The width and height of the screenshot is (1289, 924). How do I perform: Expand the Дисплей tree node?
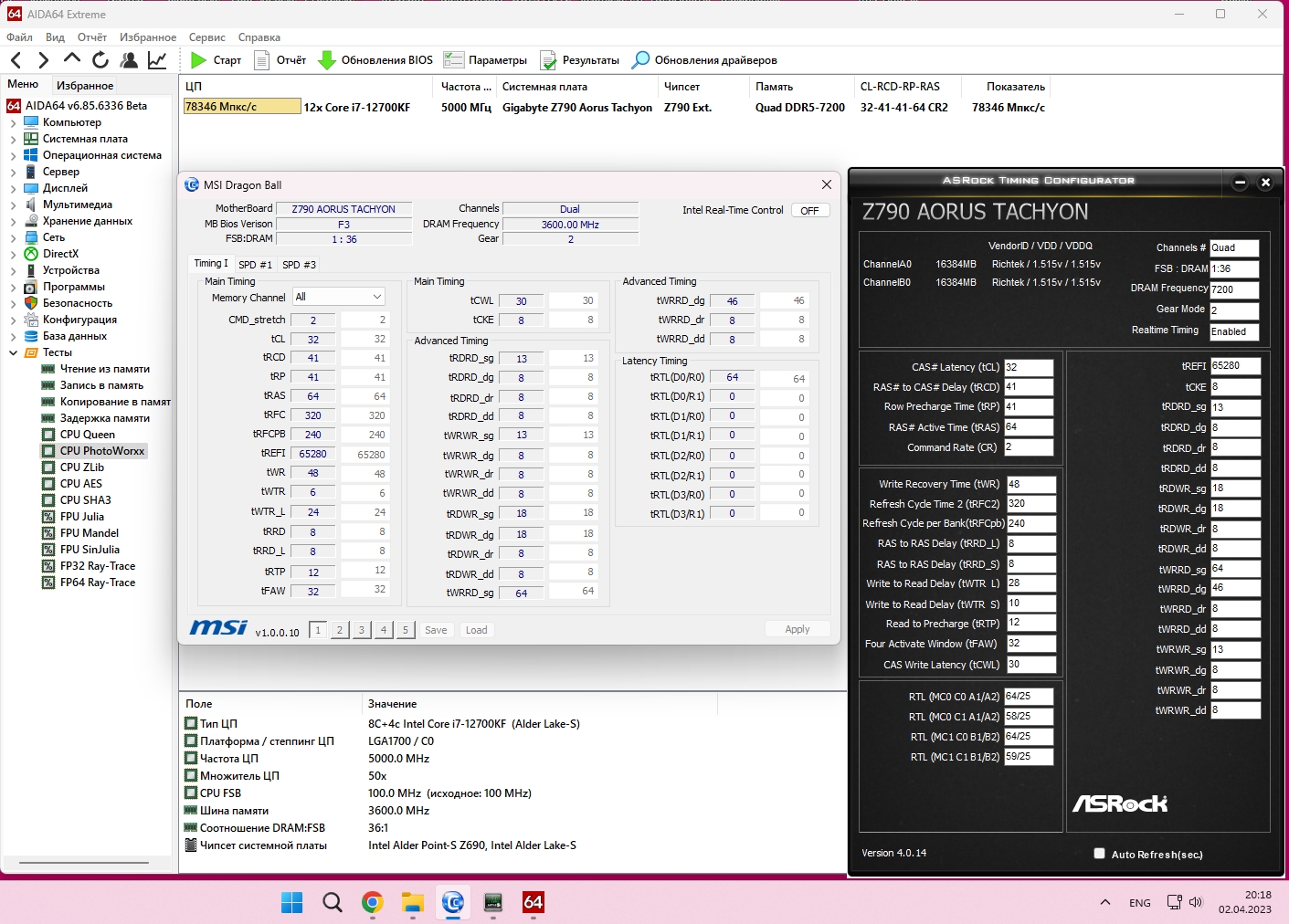13,188
